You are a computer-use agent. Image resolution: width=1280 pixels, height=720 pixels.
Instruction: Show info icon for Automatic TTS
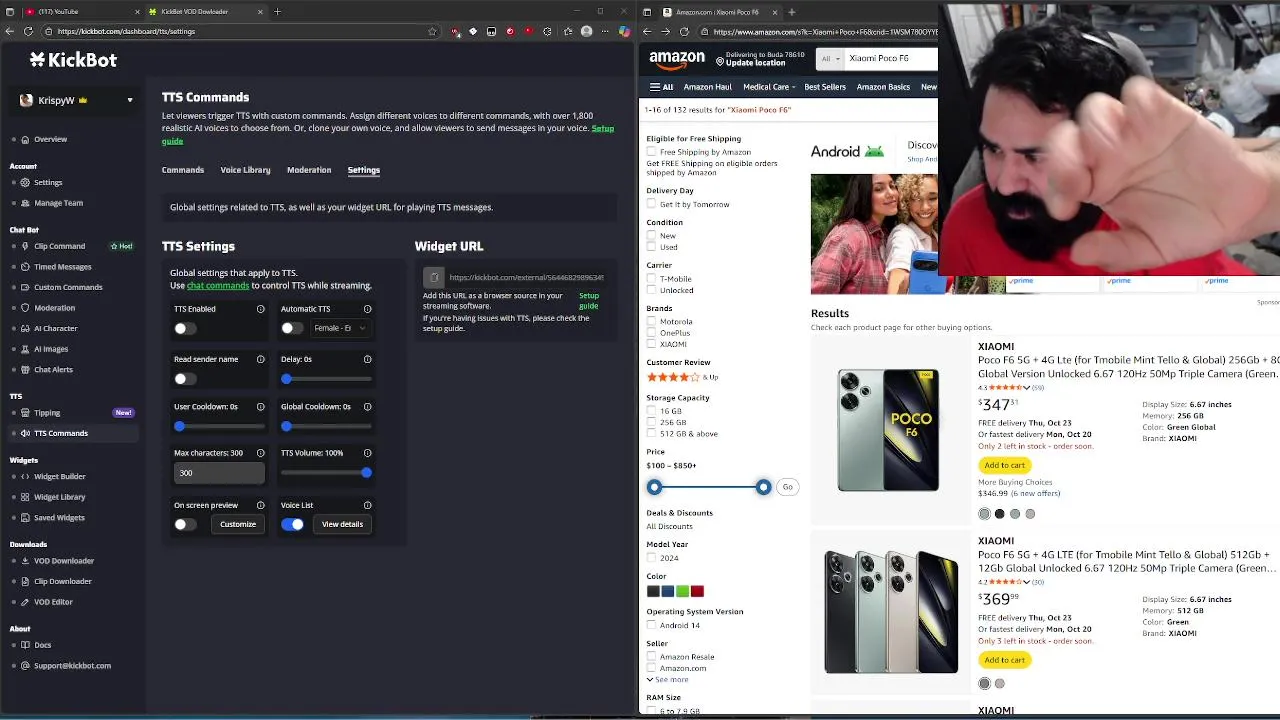(368, 309)
